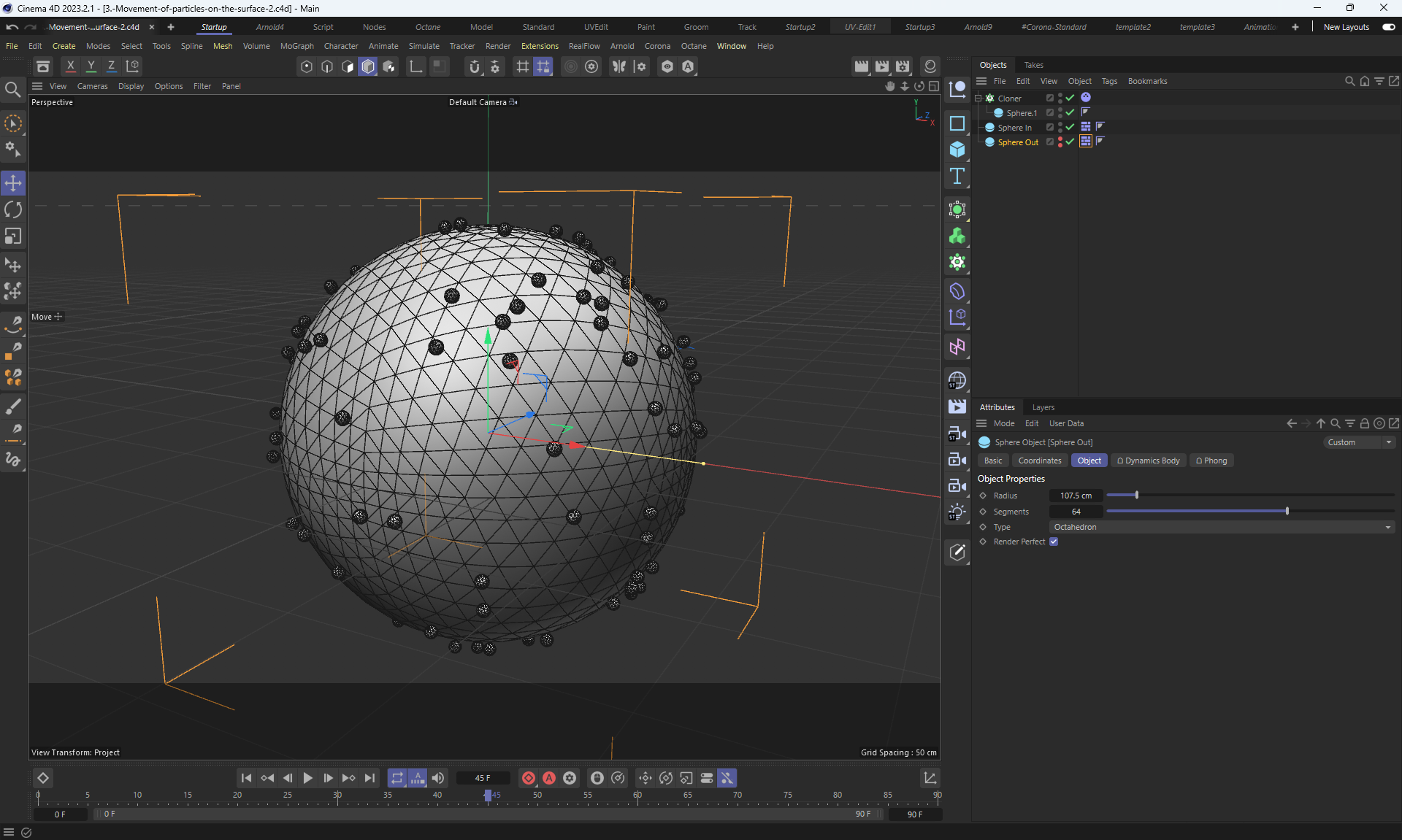Click the Cube primitive icon
Viewport: 1402px width, 840px height.
tap(957, 150)
